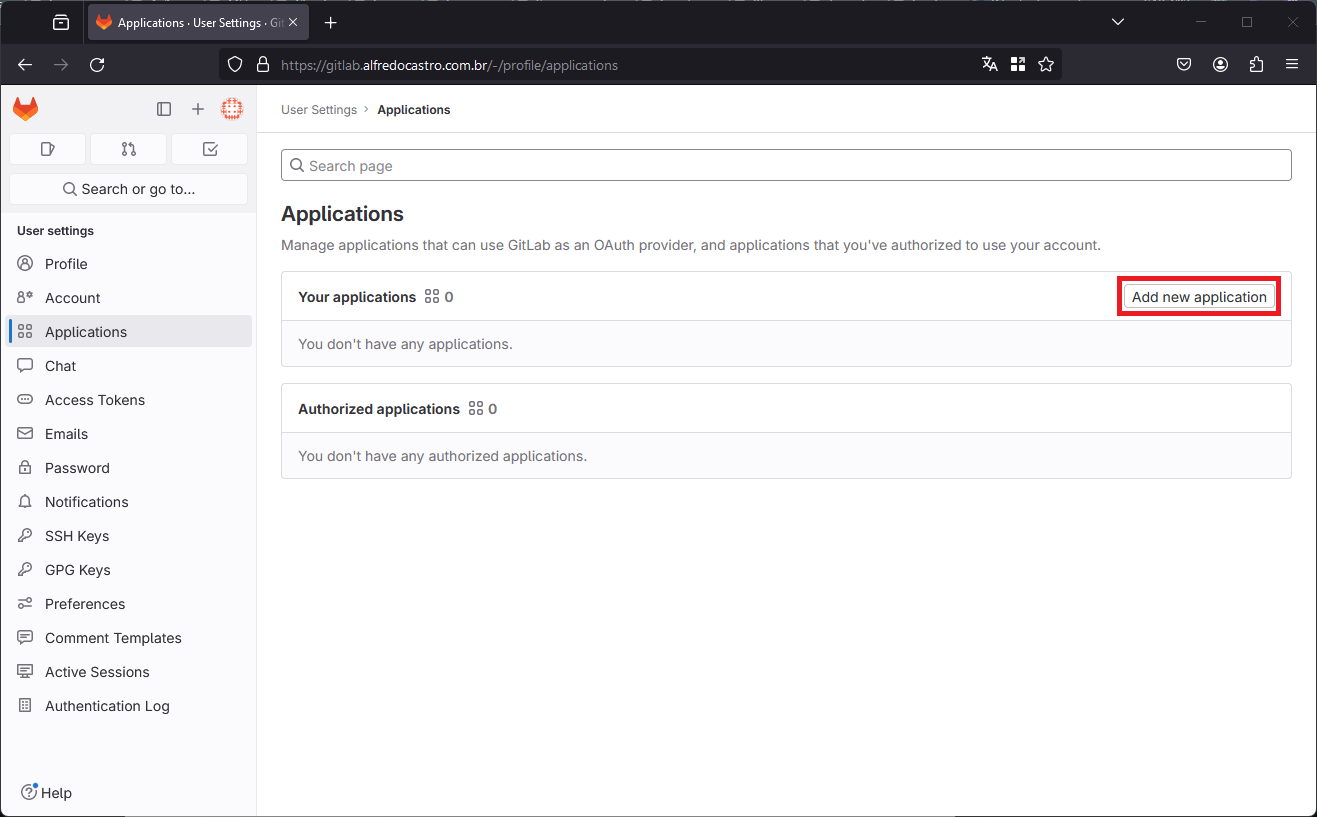Open GPG Keys settings
1317x817 pixels.
click(129, 570)
